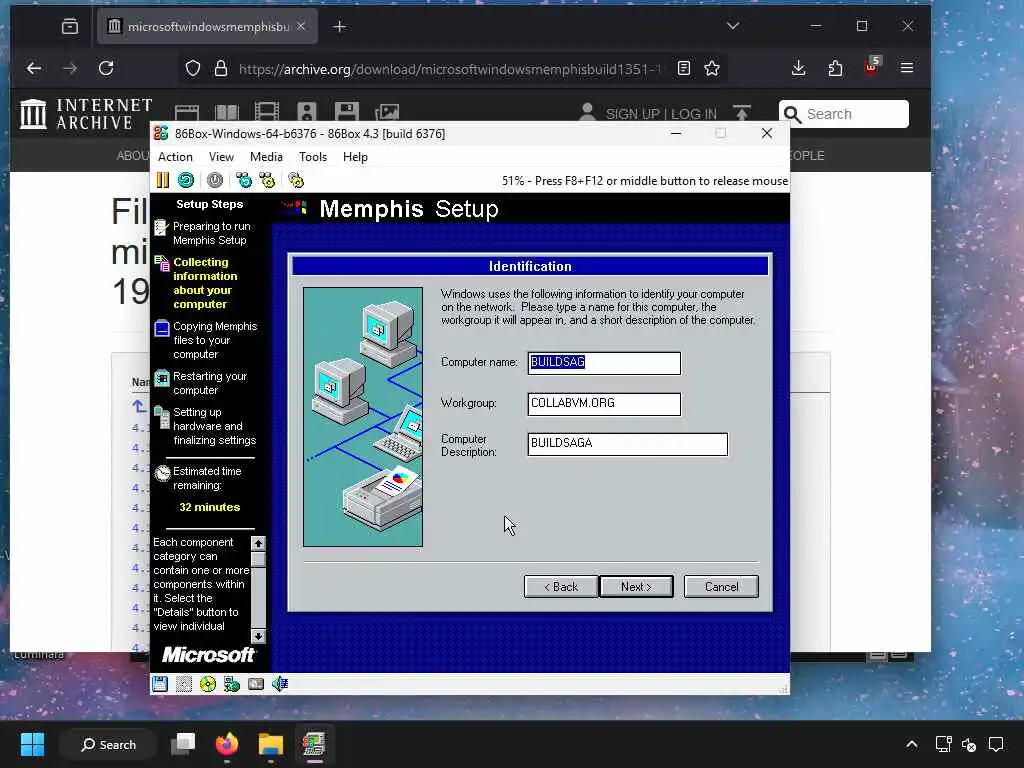The image size is (1024, 768).
Task: Click the Internet Archive upload arrow icon
Action: coord(742,113)
